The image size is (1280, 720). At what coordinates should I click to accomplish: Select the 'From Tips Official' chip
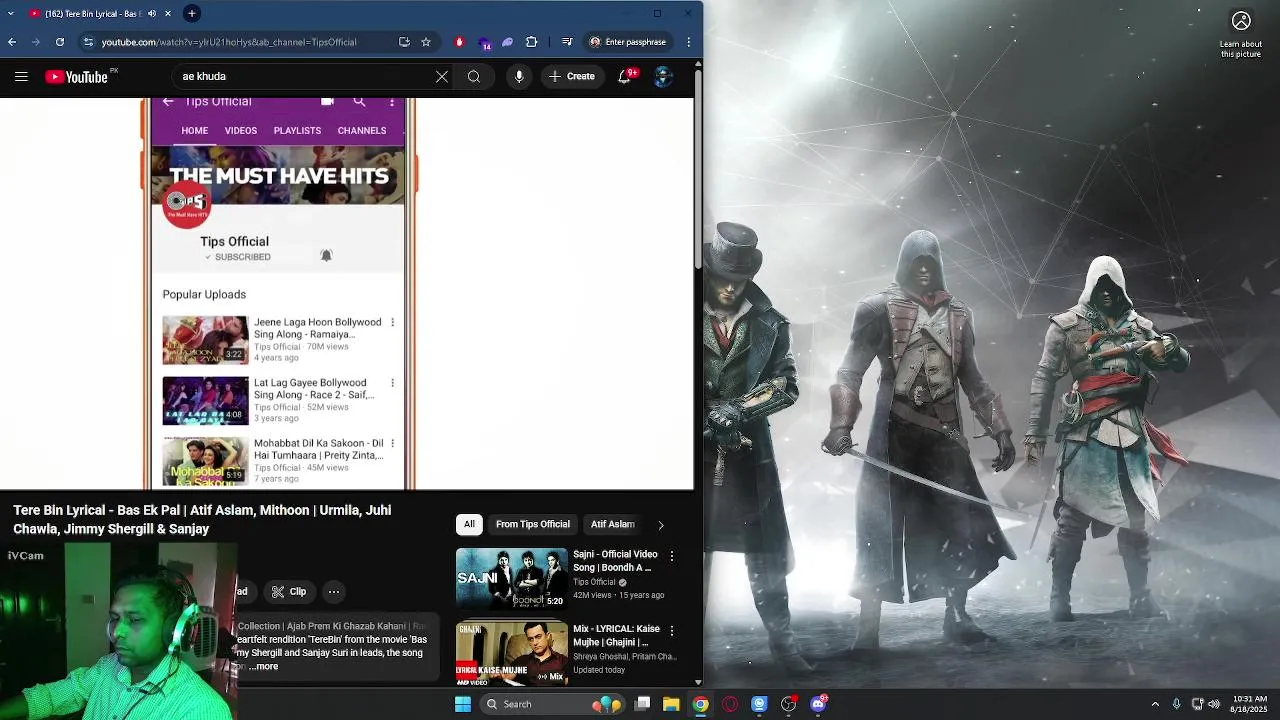tap(533, 524)
